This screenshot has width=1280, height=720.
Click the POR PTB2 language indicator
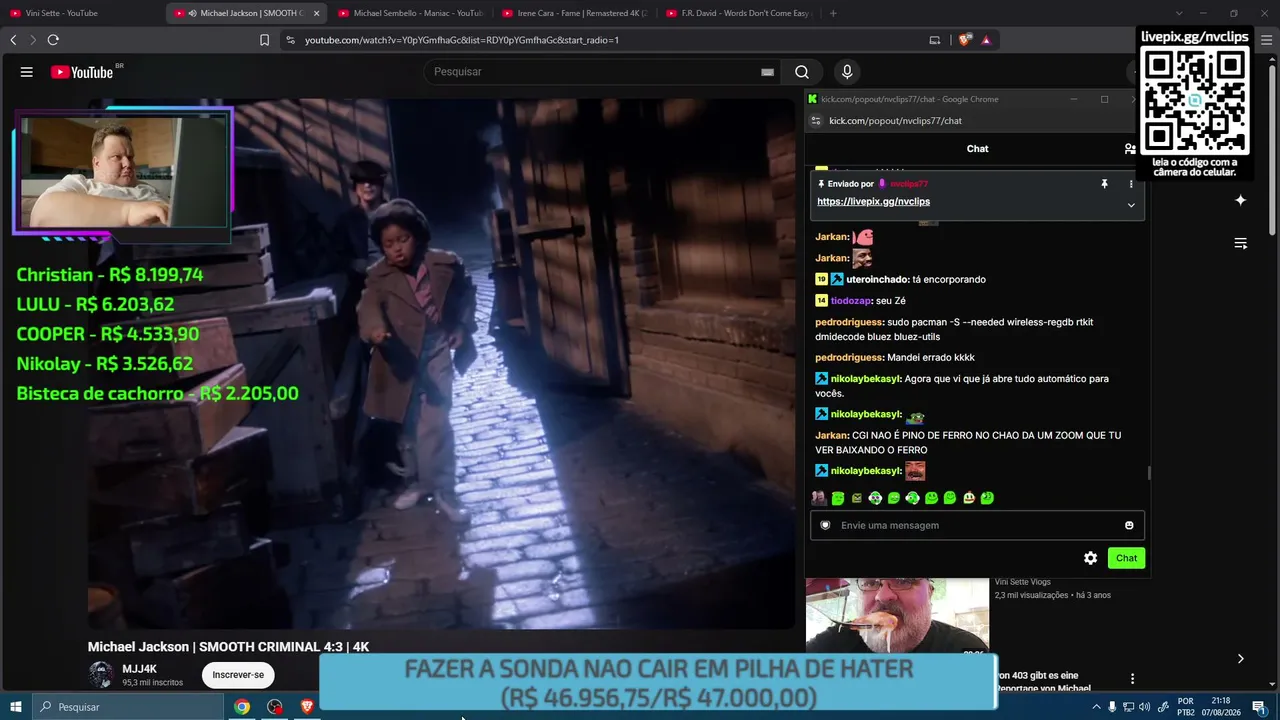coord(1186,707)
